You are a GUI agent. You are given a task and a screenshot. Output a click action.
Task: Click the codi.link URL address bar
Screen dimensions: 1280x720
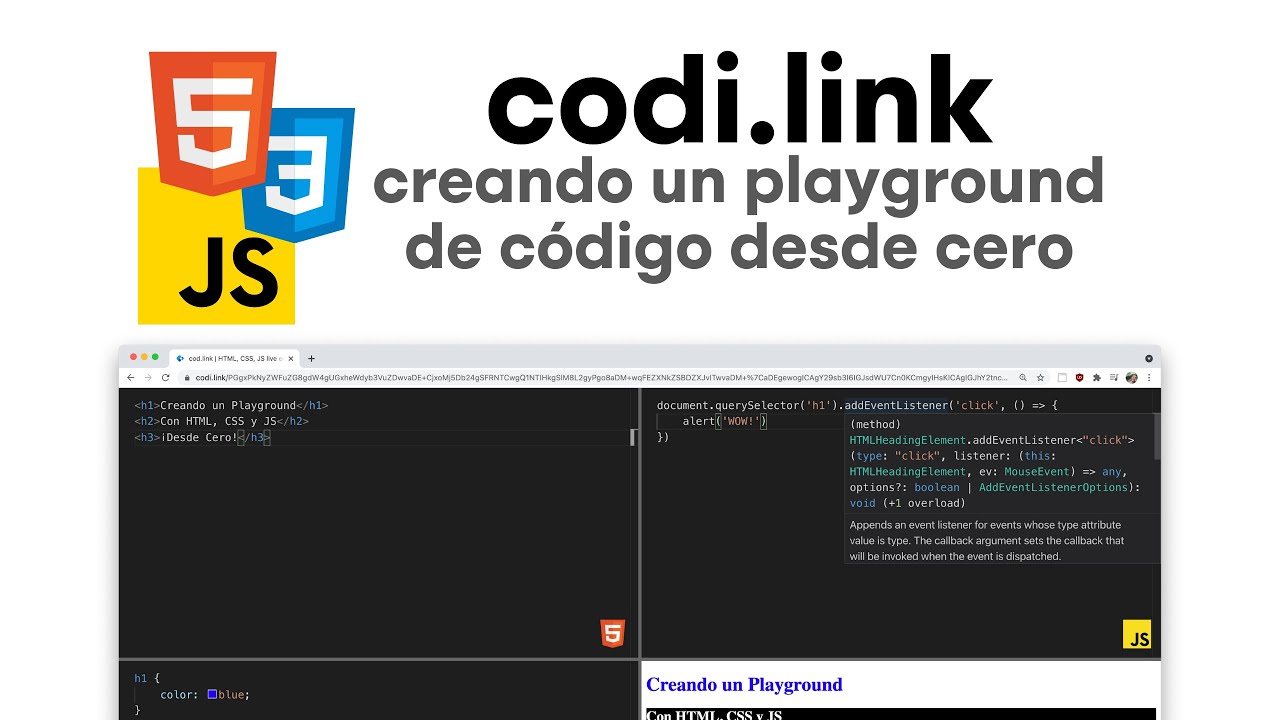[600, 378]
